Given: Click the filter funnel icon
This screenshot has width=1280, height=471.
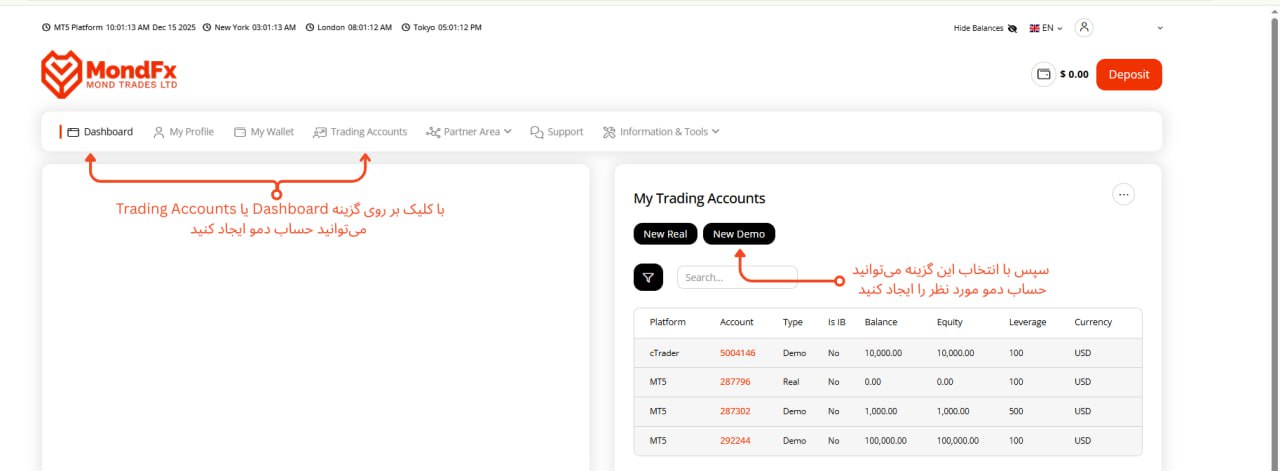Looking at the screenshot, I should [x=648, y=277].
